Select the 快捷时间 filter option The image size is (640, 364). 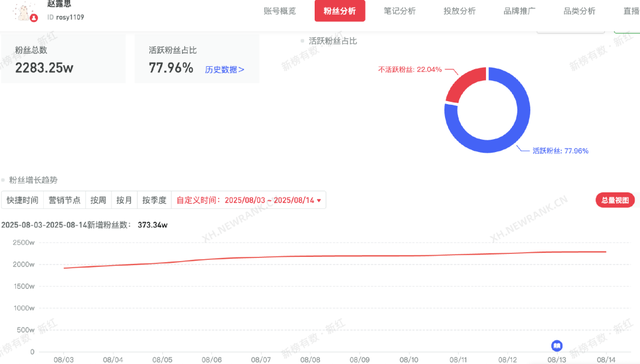click(22, 200)
